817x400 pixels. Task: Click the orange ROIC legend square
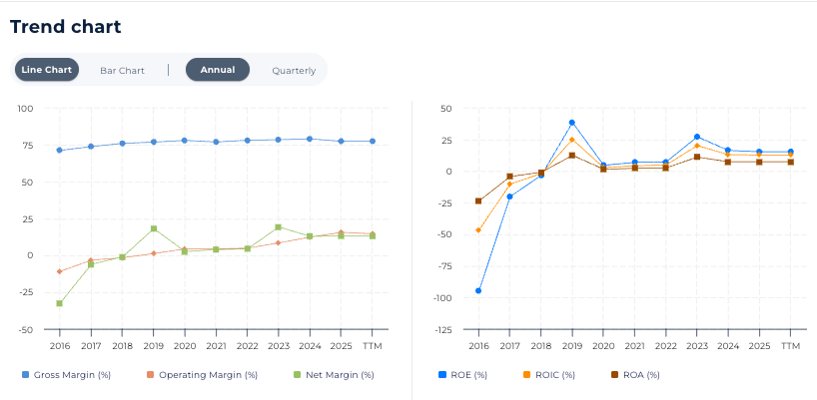525,375
